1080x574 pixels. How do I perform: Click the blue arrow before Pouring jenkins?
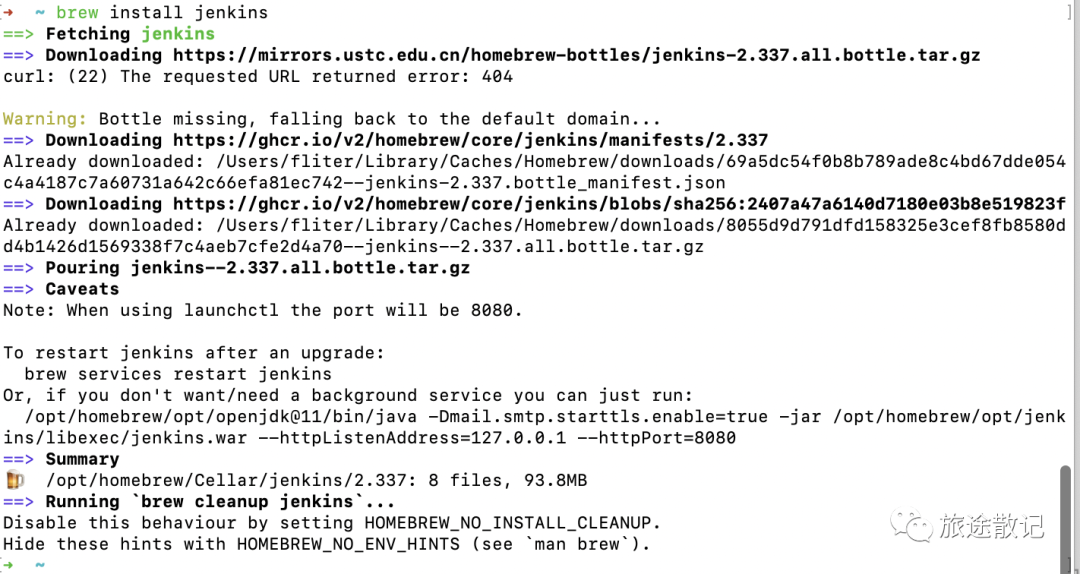(x=19, y=267)
